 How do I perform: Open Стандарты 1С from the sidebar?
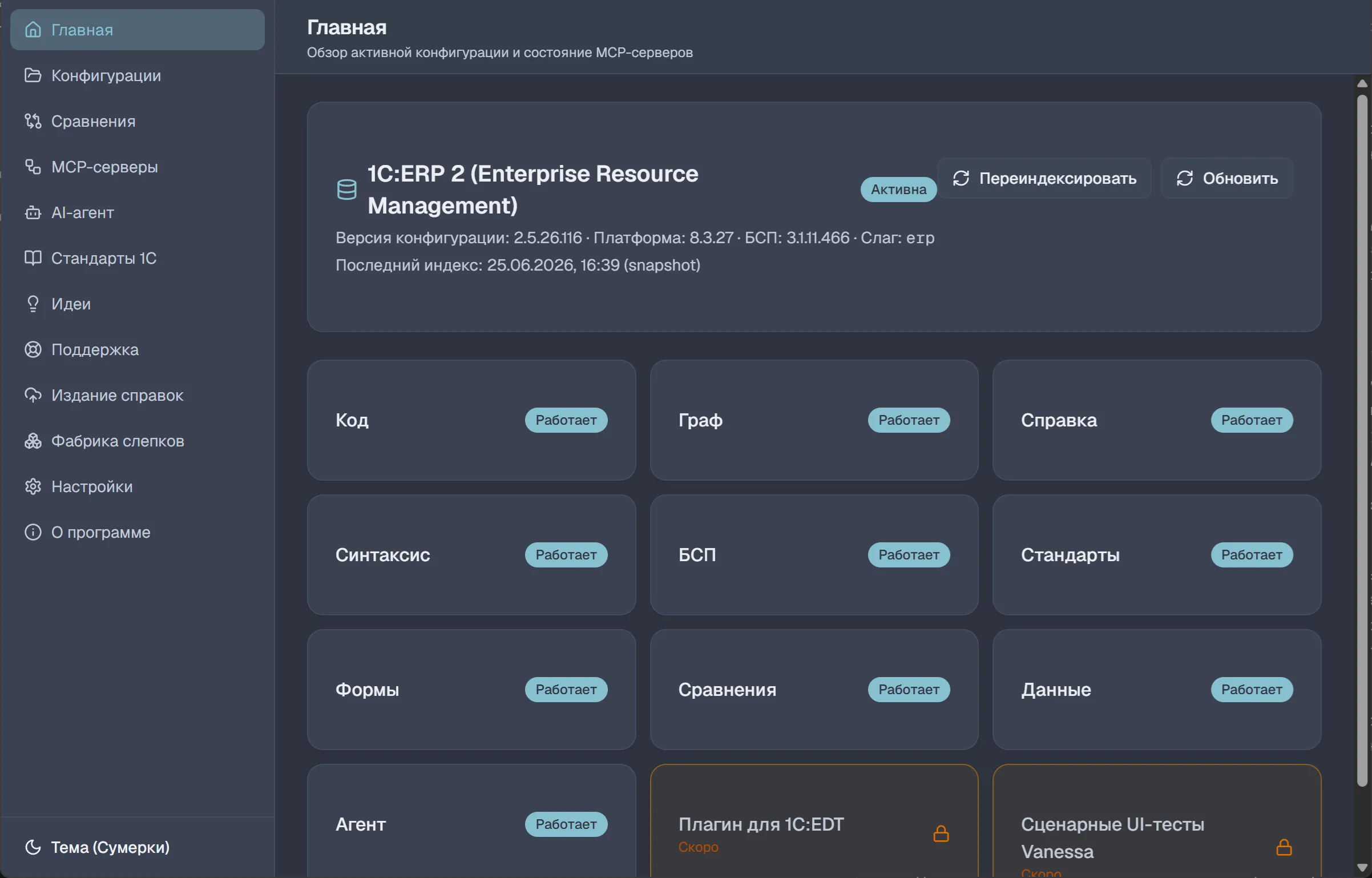pos(138,258)
